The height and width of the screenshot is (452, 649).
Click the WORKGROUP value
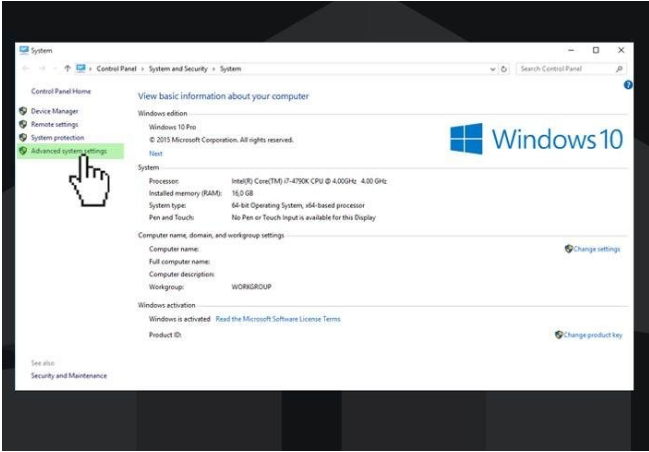point(251,287)
